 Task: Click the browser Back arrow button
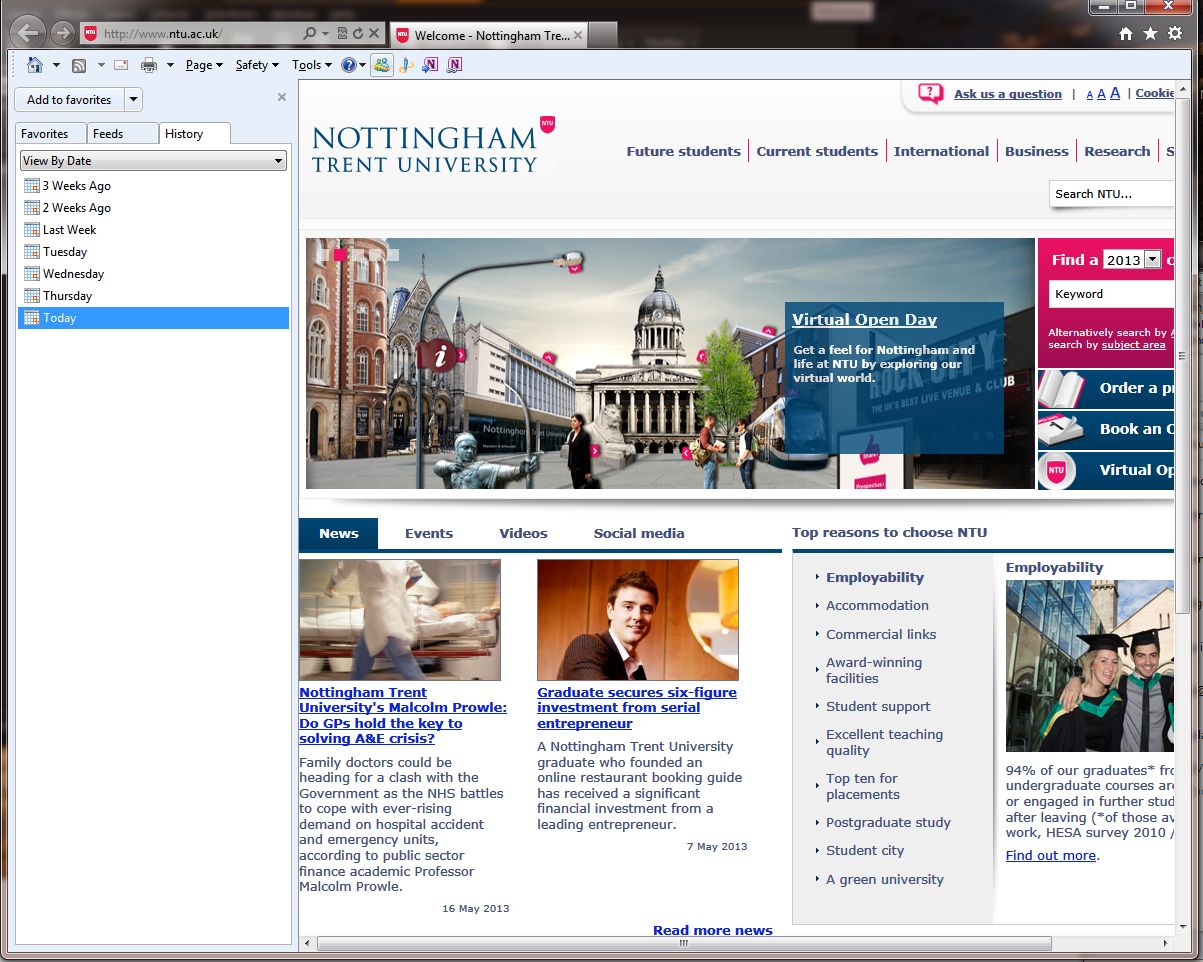pos(28,33)
